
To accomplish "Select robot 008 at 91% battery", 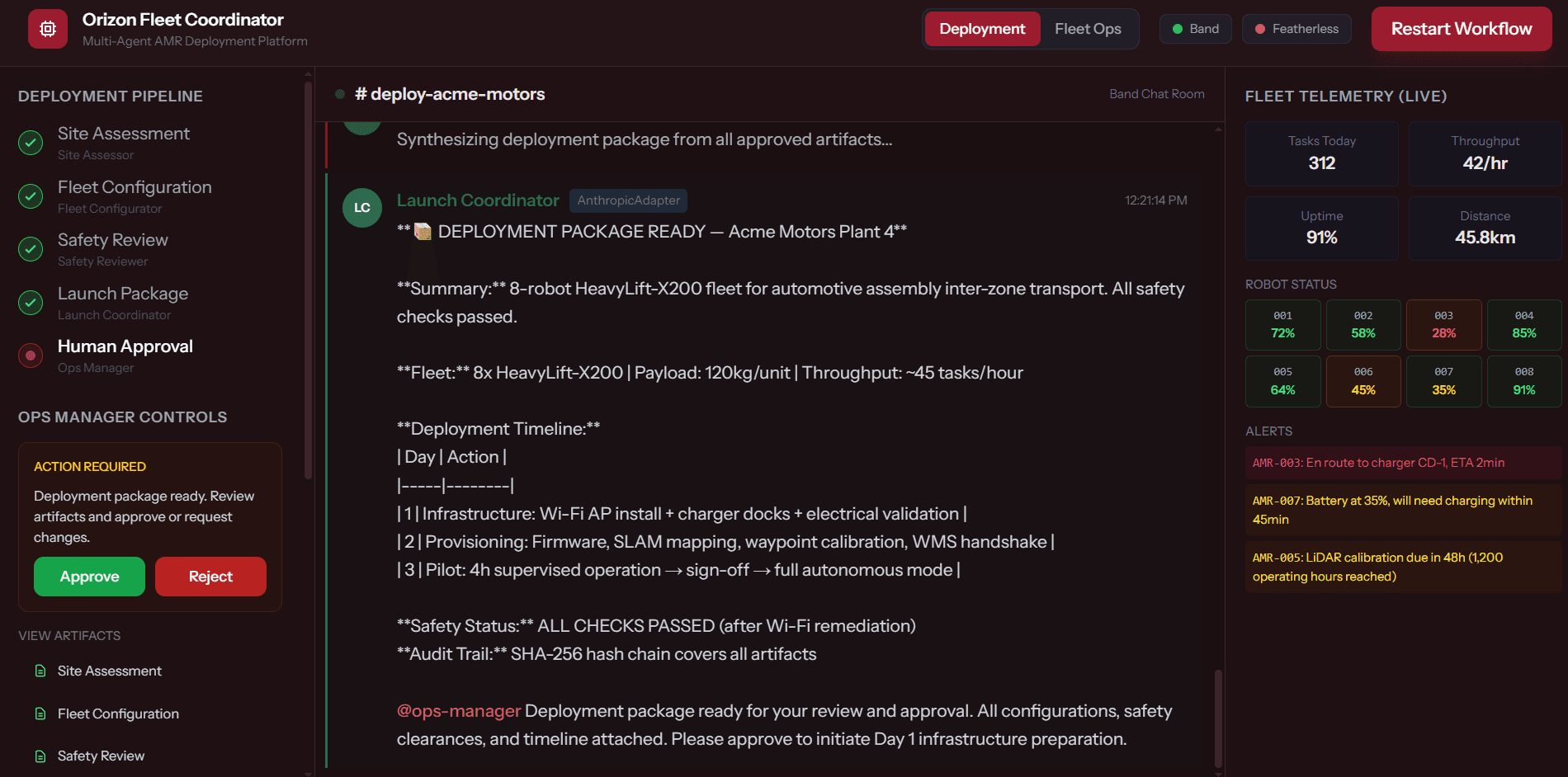I will [x=1524, y=382].
